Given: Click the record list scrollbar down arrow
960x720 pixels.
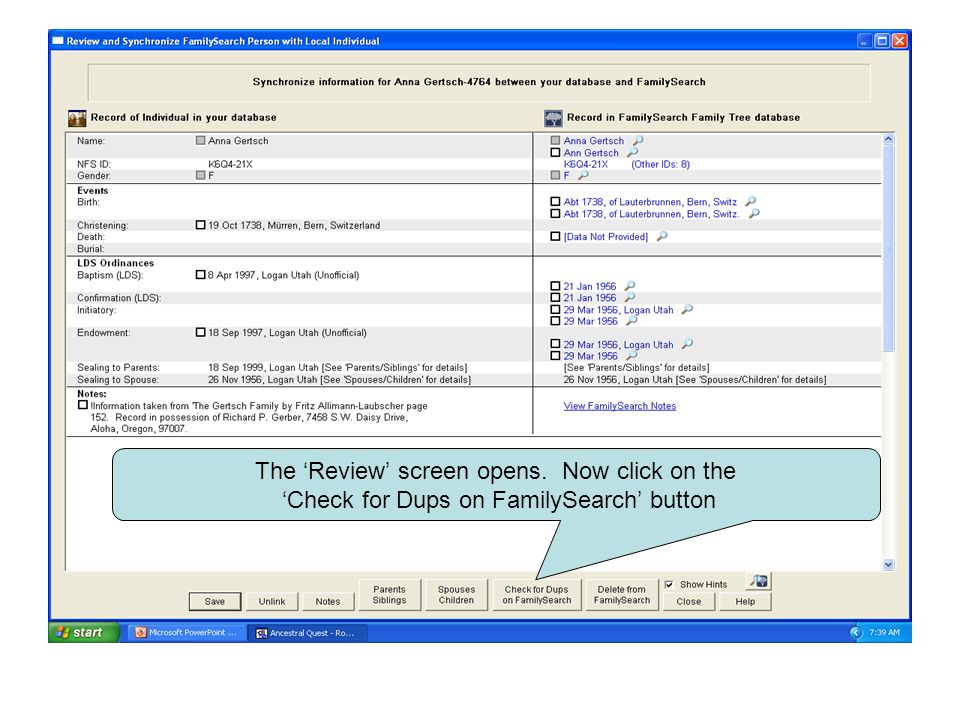Looking at the screenshot, I should pyautogui.click(x=888, y=564).
